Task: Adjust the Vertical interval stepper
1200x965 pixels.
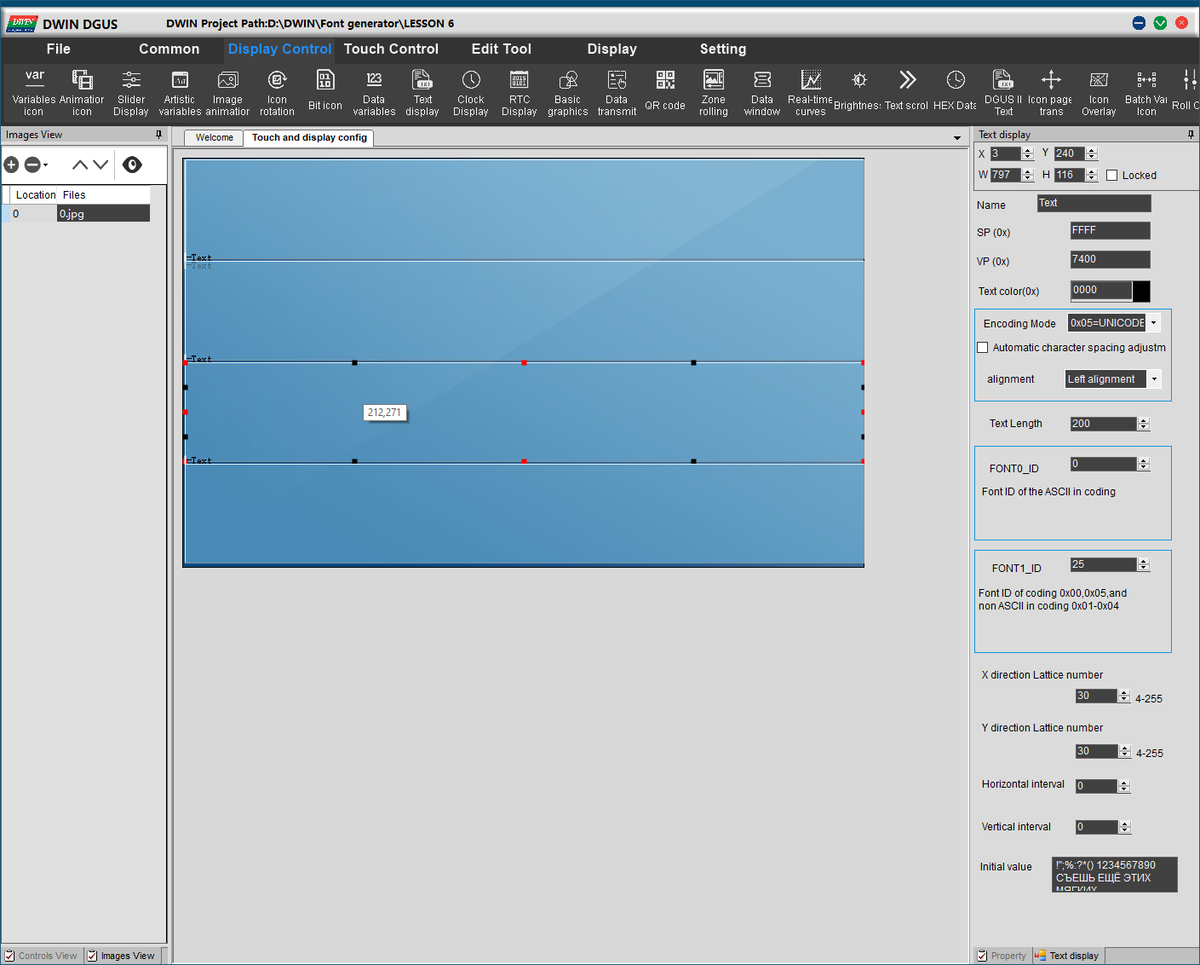Action: 1125,827
